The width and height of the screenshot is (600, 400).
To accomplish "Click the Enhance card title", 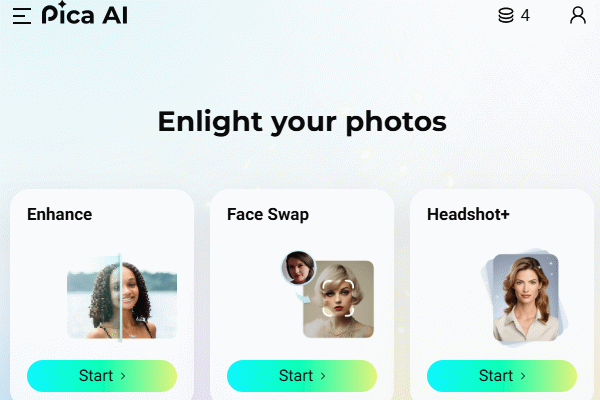I will pos(60,214).
